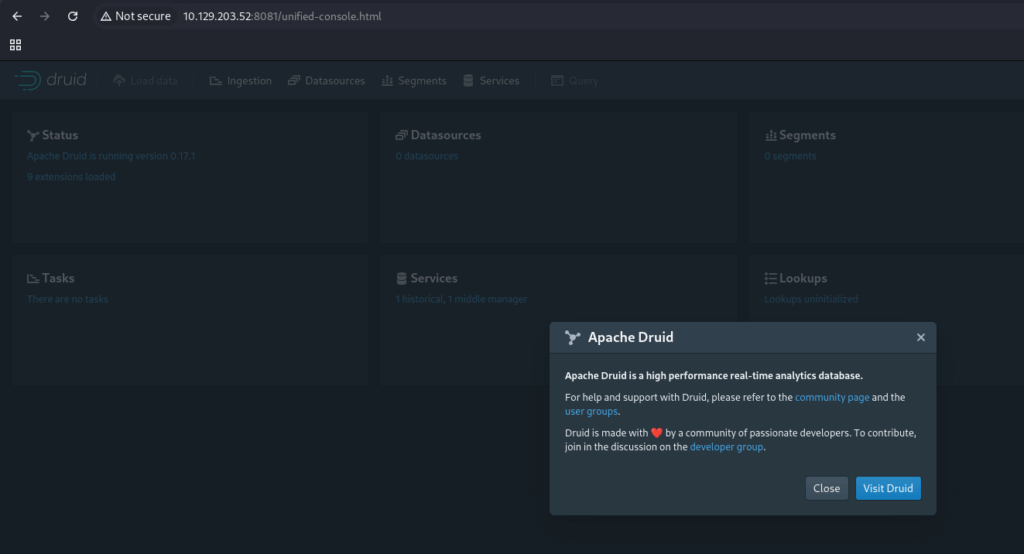The width and height of the screenshot is (1024, 554).
Task: Click the Apache Druid dialog title
Action: (x=631, y=337)
